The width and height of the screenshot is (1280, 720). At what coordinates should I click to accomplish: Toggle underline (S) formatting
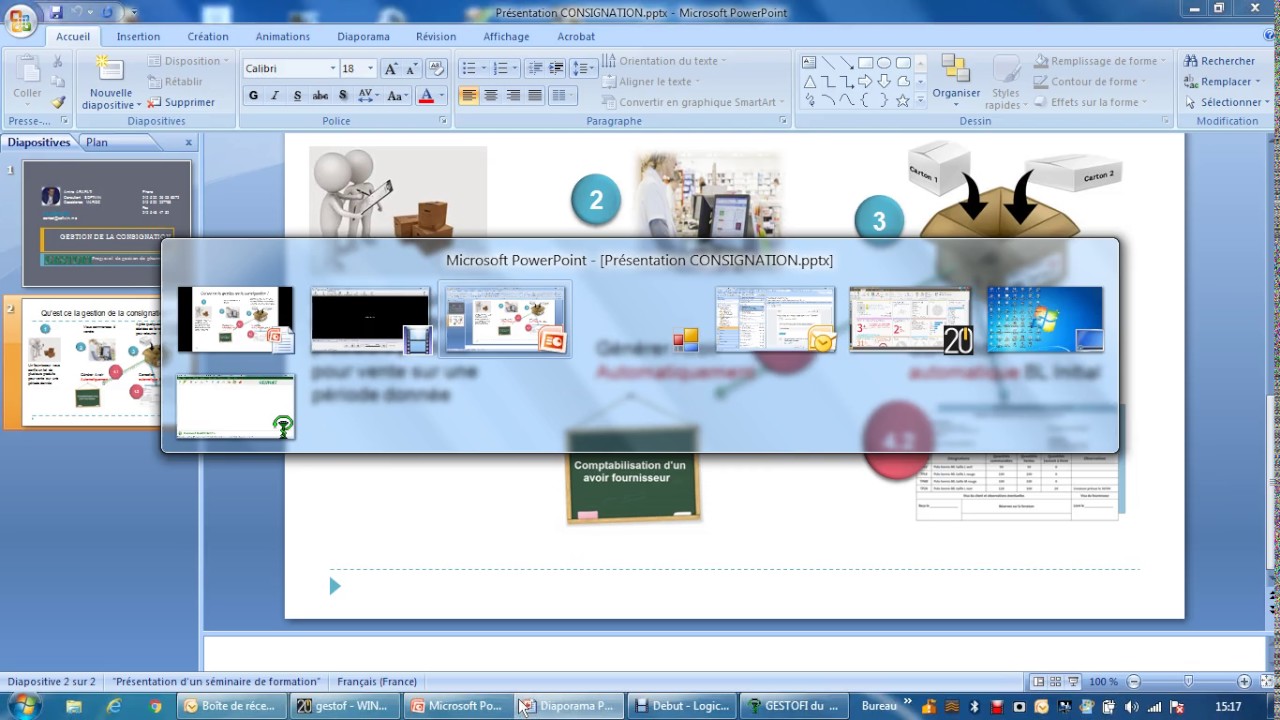click(x=297, y=96)
